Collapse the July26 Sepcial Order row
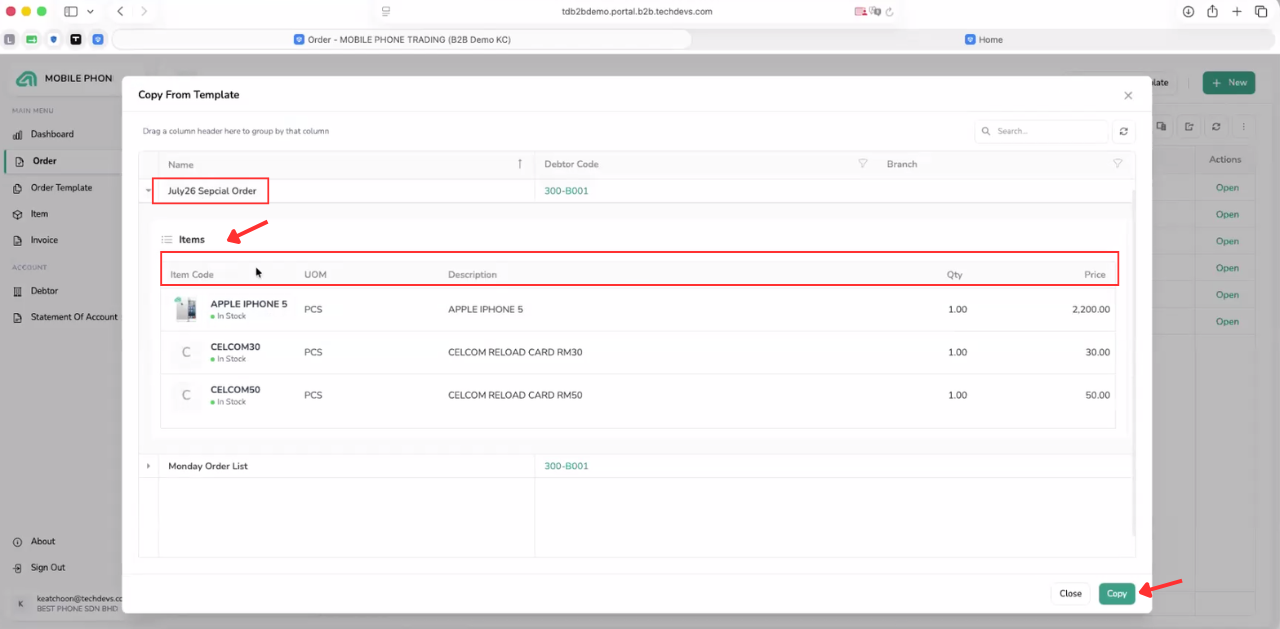The height and width of the screenshot is (629, 1280). [x=148, y=190]
